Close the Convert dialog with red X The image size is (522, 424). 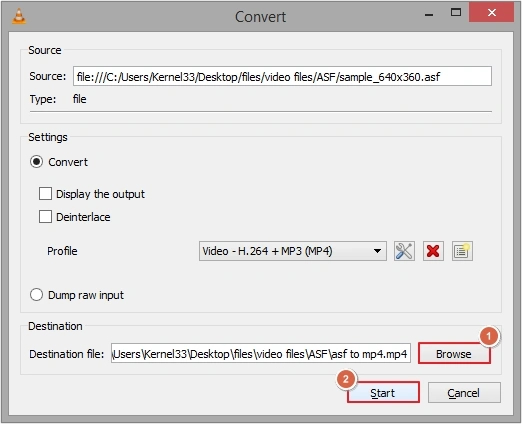click(x=491, y=12)
